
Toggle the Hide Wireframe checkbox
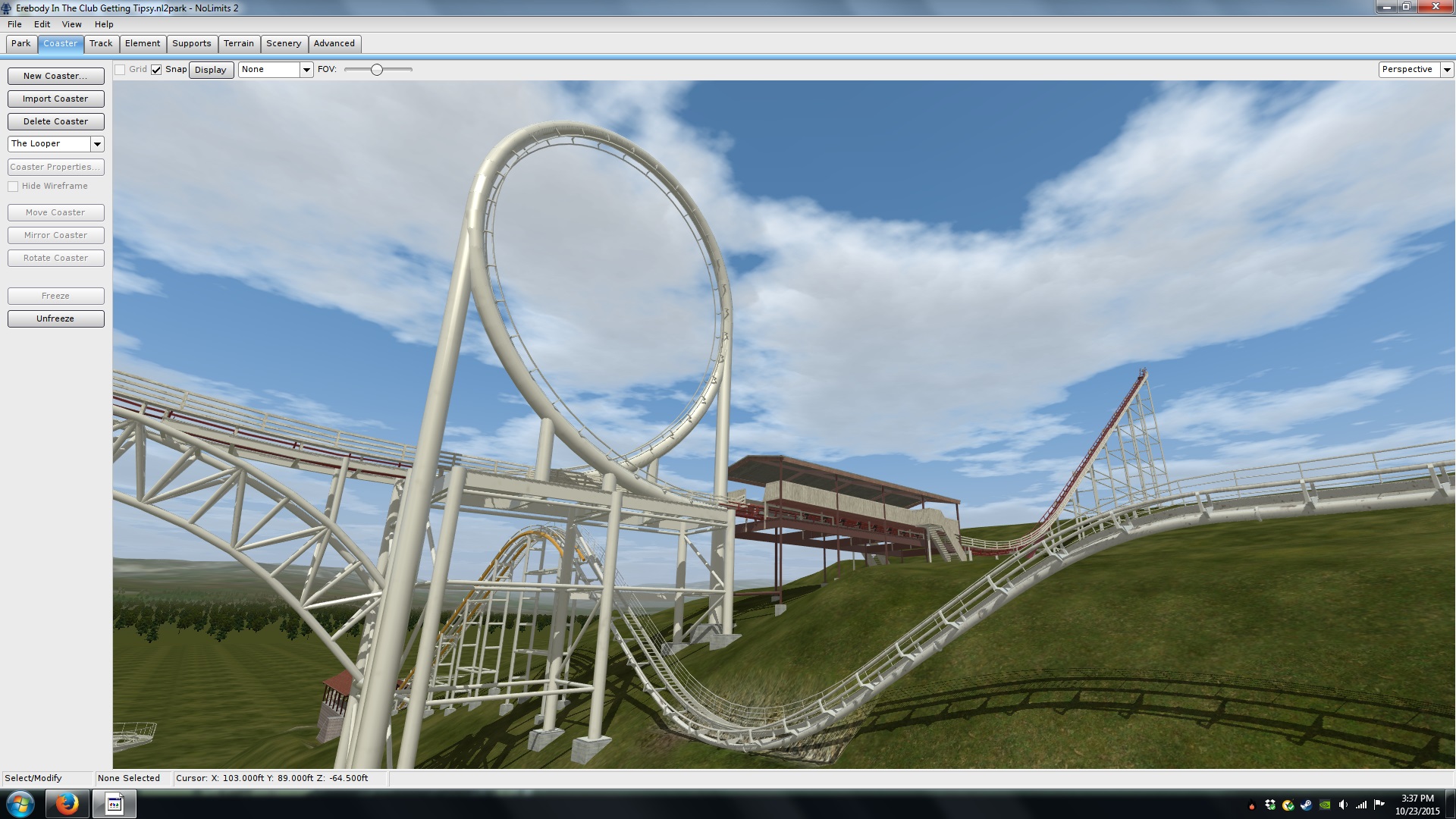coord(13,187)
